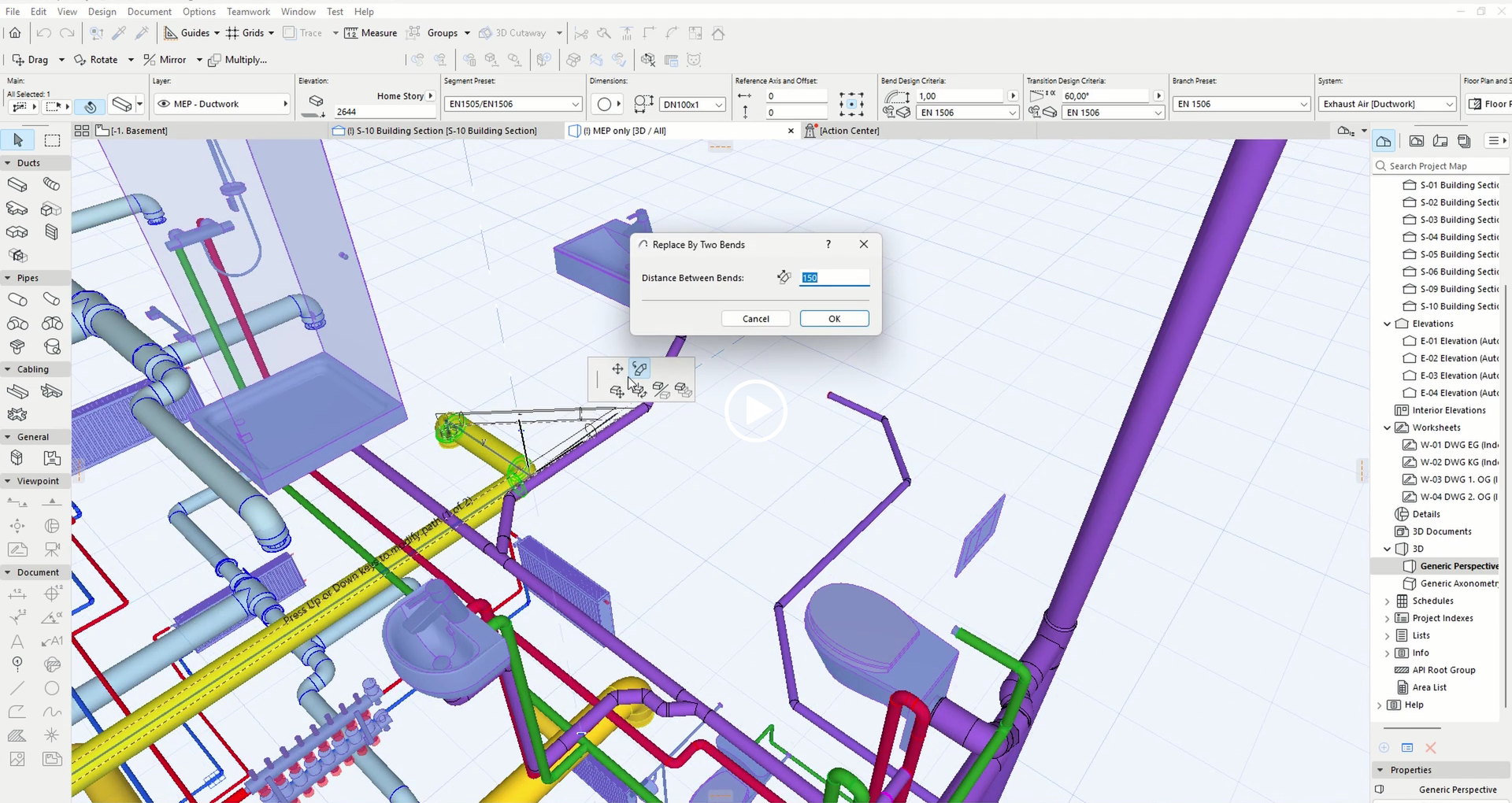This screenshot has width=1512, height=803.
Task: Select Generic Axonometry in the project map
Action: 1458,583
